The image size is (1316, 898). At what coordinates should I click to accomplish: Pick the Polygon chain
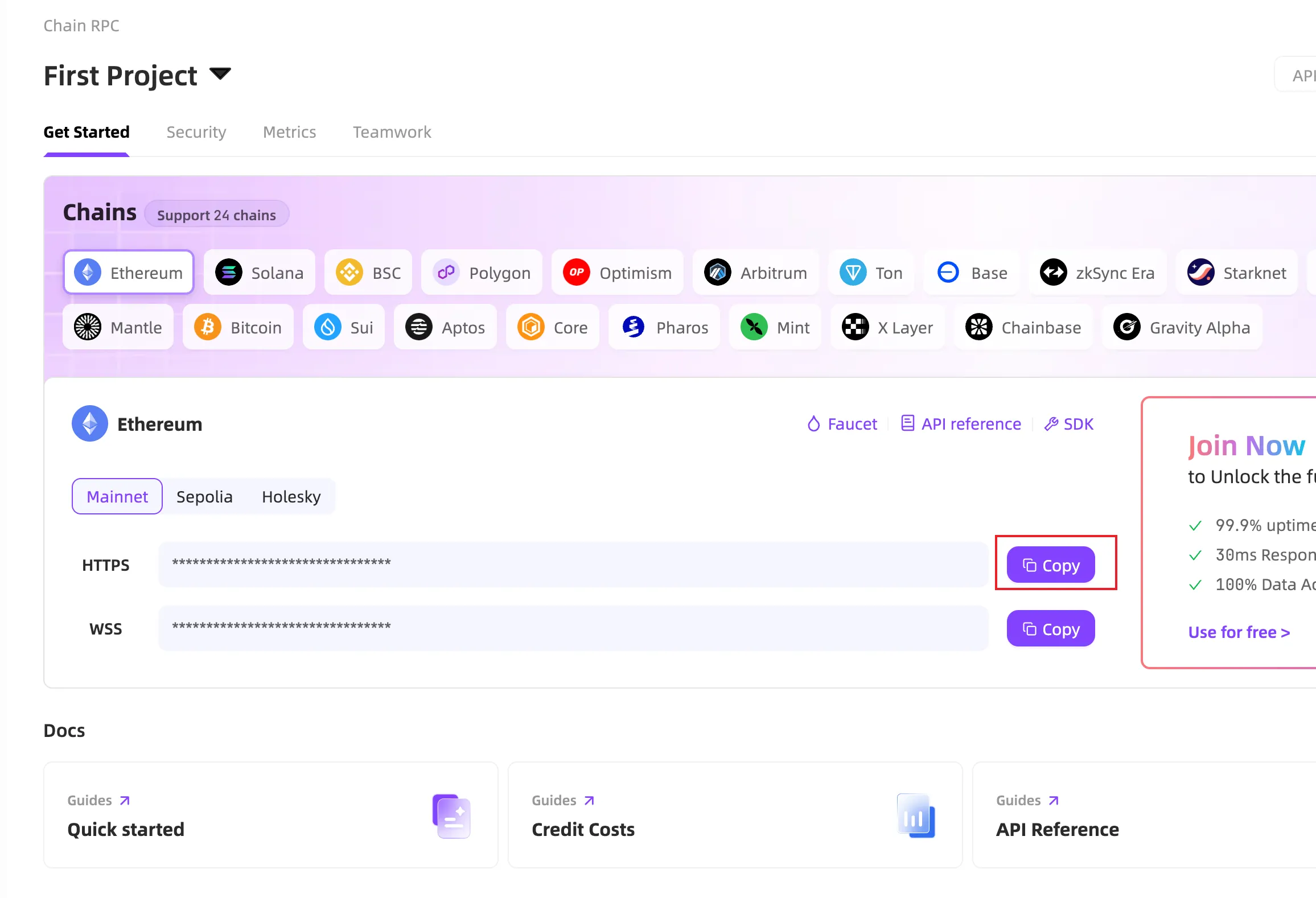coord(482,273)
